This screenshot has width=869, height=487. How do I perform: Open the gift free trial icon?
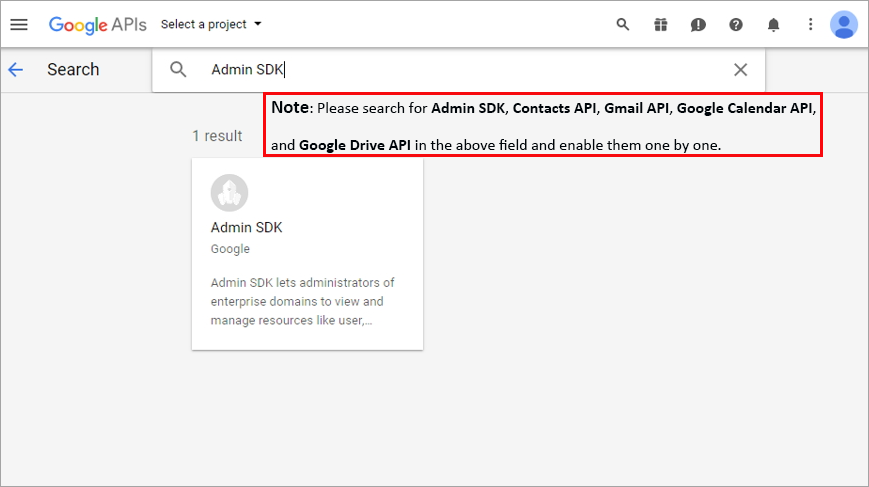coord(661,24)
